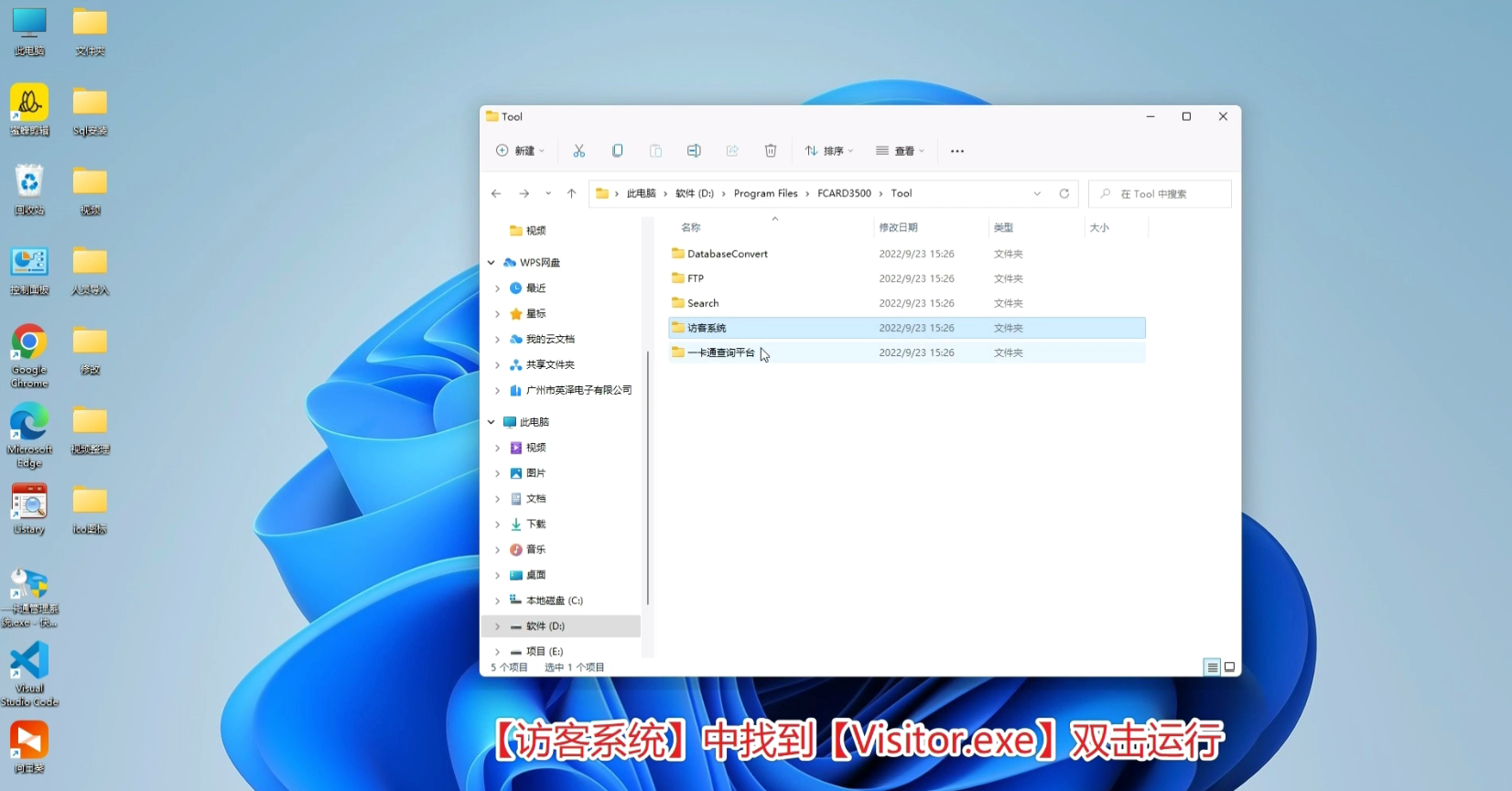Viewport: 1512px width, 791px height.
Task: Expand the 本地磁盘 (C:) tree node
Action: [497, 601]
